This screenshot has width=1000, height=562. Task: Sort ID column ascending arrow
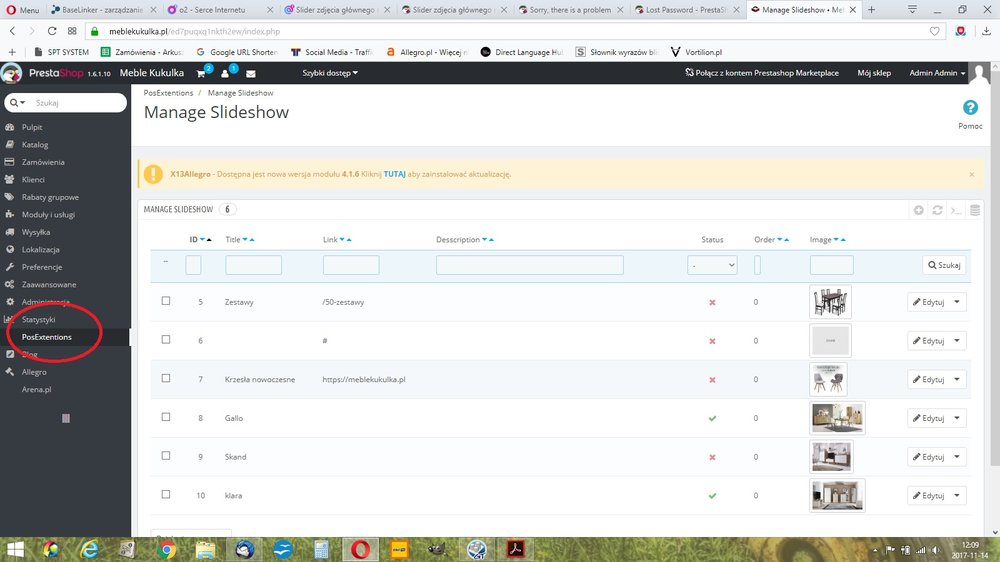(209, 240)
